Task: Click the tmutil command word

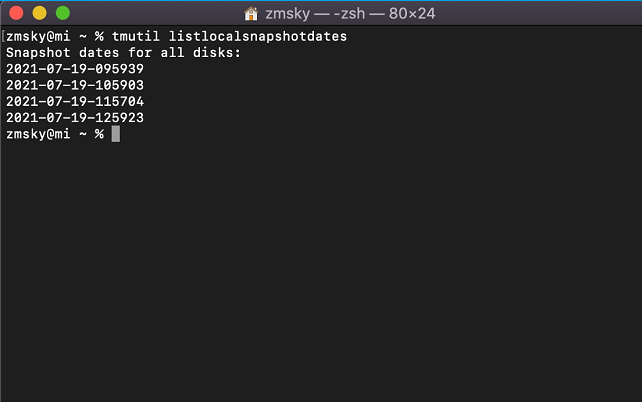Action: point(135,36)
